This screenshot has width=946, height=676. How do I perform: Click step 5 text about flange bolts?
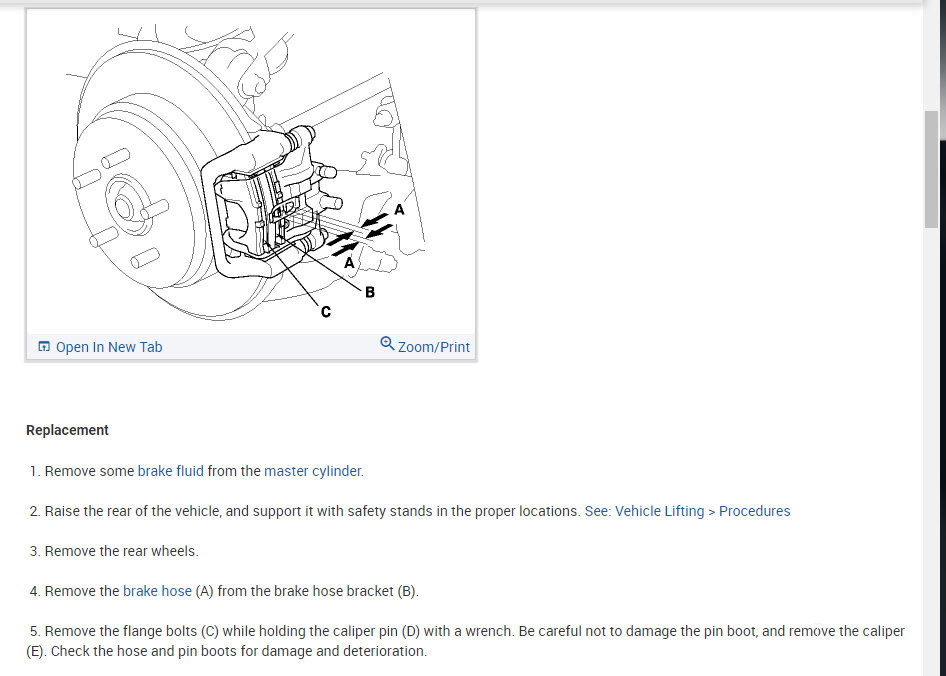[465, 641]
